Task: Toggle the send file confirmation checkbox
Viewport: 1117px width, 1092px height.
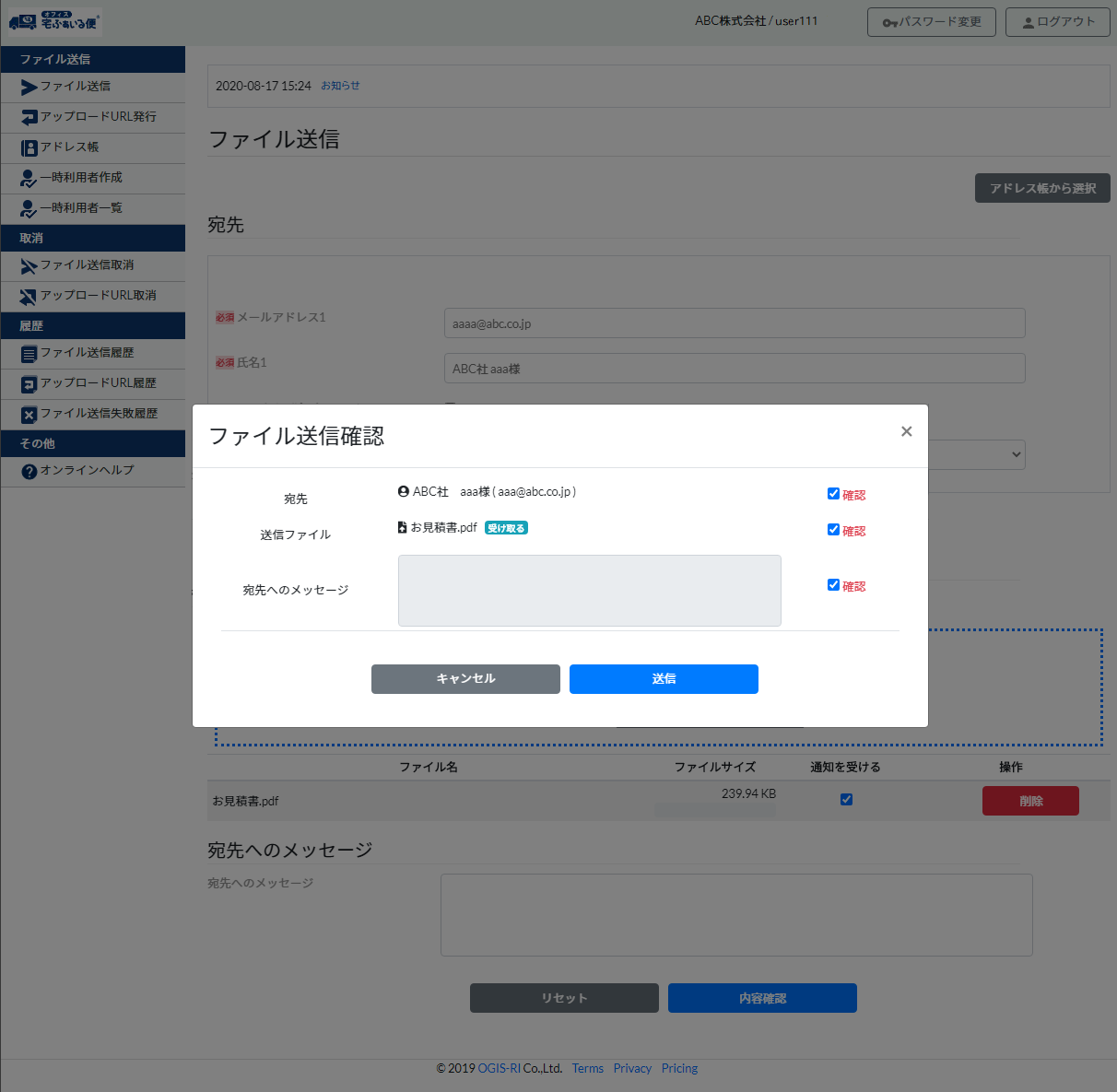Action: click(x=833, y=530)
